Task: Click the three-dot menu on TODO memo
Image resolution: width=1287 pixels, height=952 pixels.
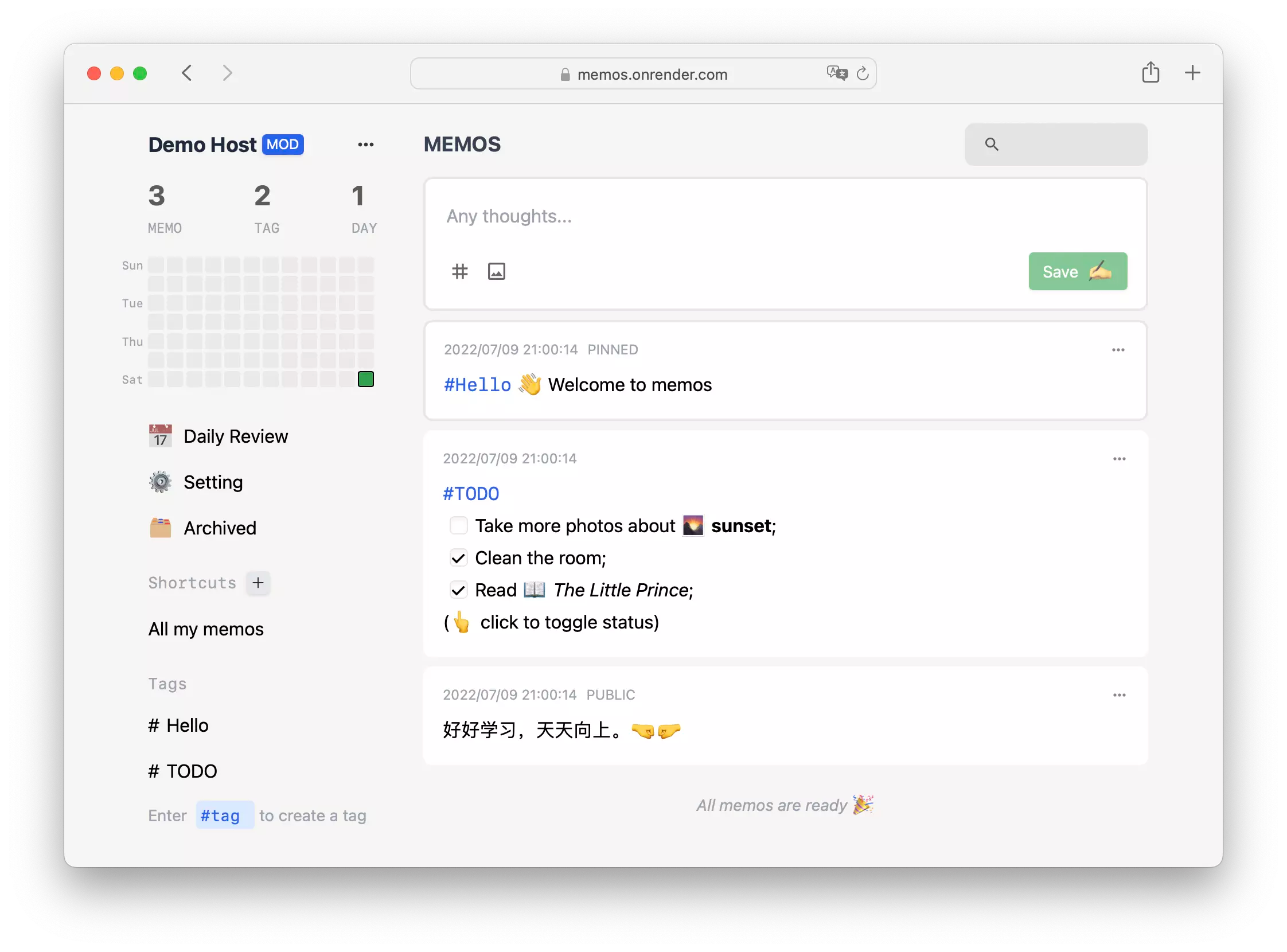Action: click(1120, 458)
